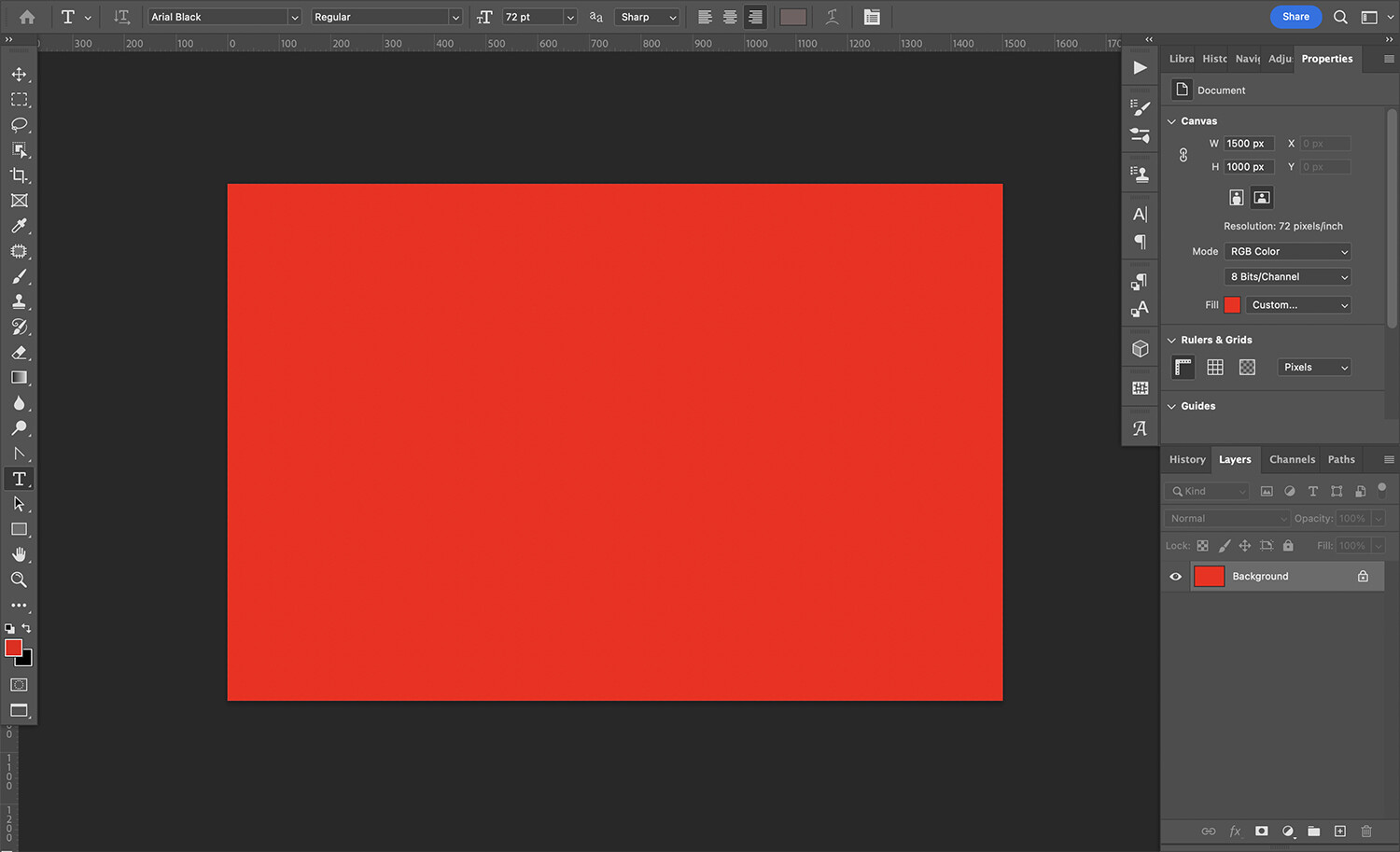
Task: Select the Hand tool
Action: [19, 554]
